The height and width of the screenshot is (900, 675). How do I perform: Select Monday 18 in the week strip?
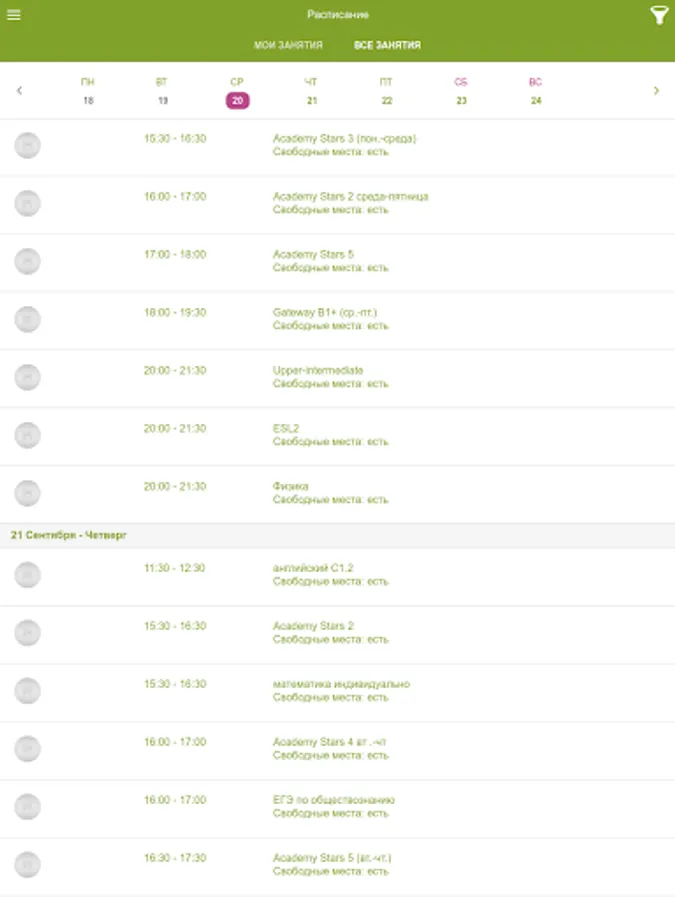coord(88,91)
